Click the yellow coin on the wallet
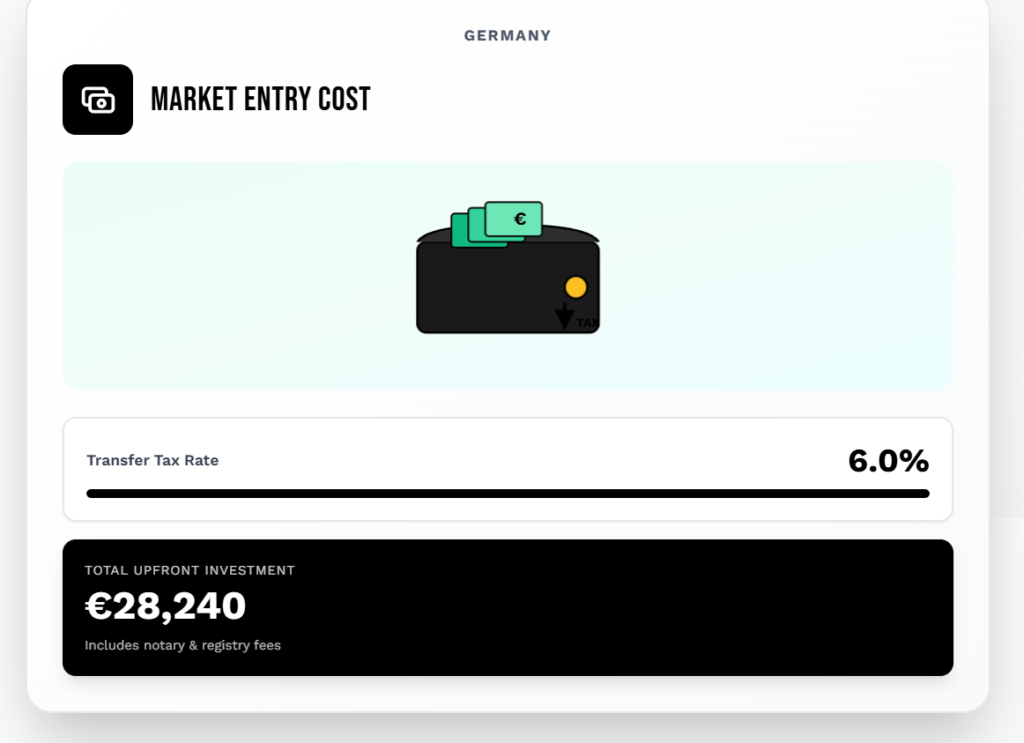 [x=575, y=287]
